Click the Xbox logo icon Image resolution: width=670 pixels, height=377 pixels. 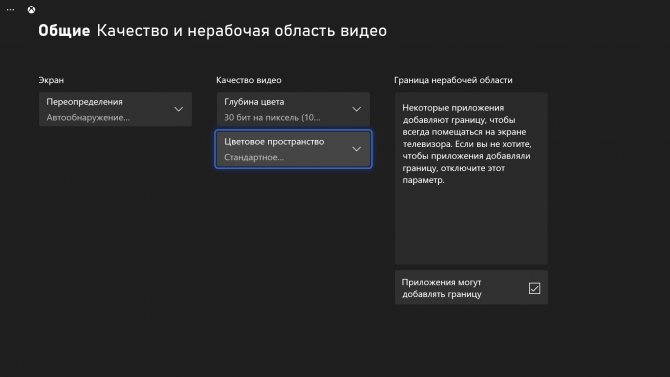click(x=31, y=9)
